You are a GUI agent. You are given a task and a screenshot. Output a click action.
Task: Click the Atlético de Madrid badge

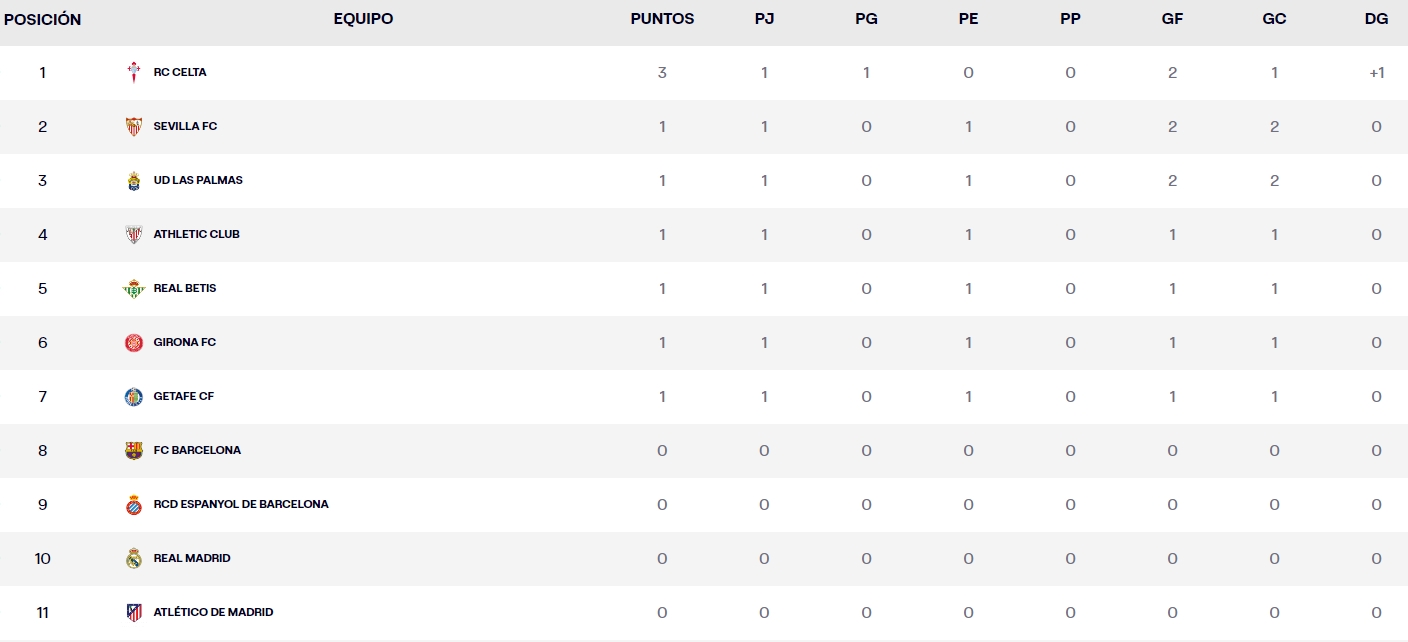point(134,613)
